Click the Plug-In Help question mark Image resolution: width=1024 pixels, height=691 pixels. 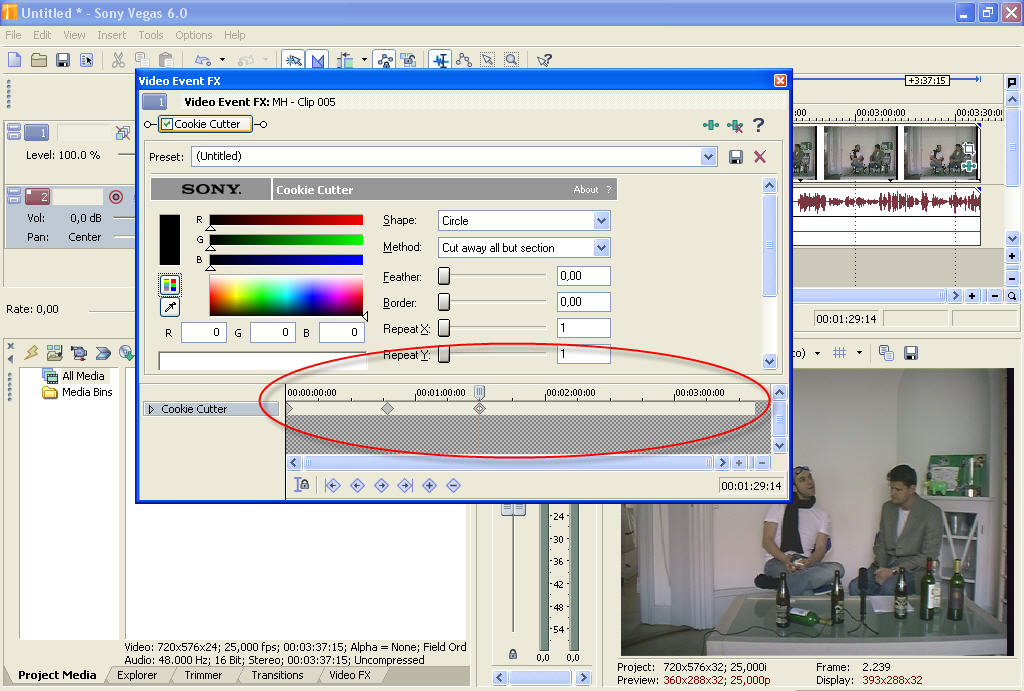click(758, 125)
